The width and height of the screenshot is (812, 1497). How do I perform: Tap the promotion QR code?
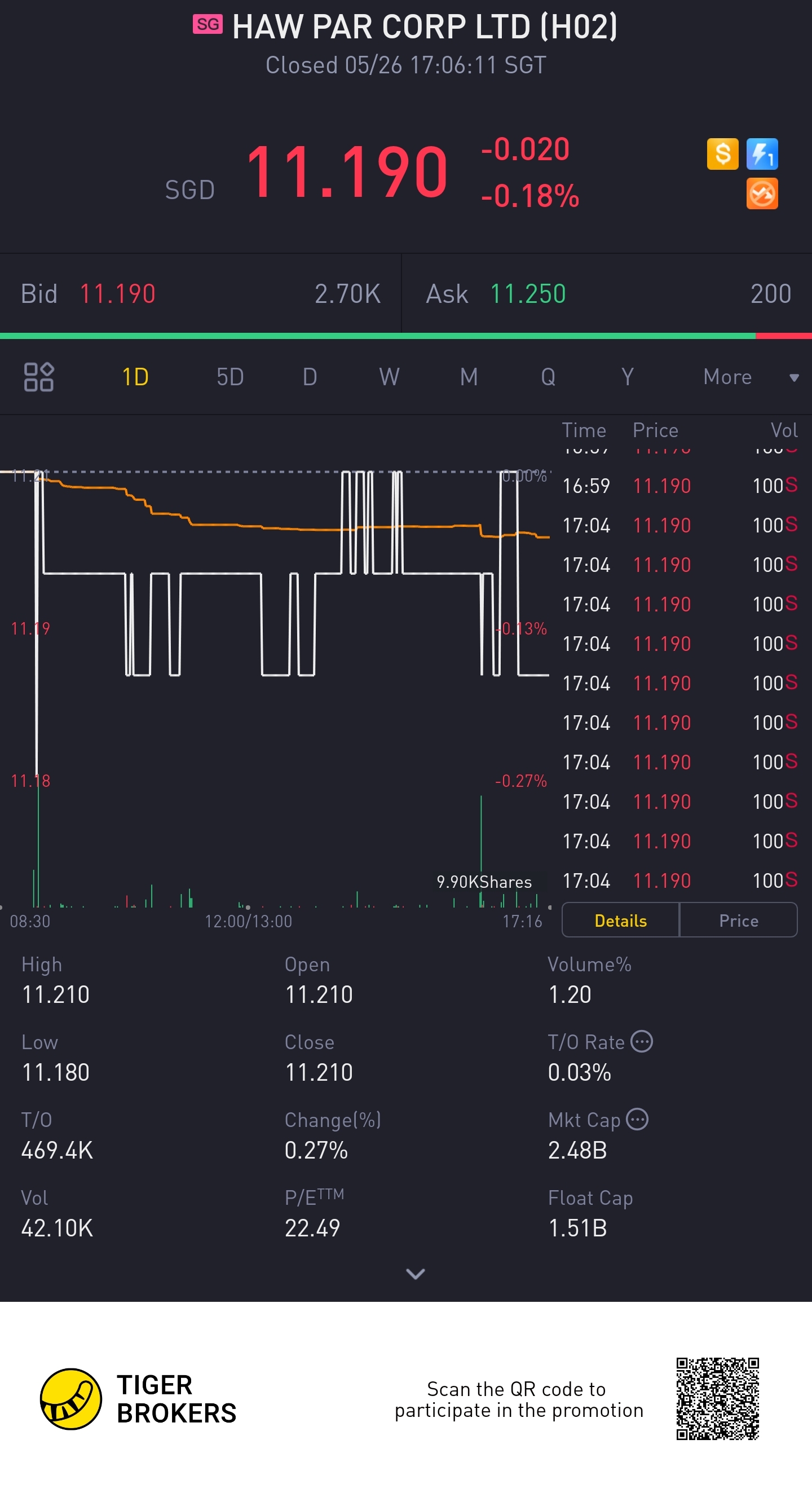(718, 1399)
